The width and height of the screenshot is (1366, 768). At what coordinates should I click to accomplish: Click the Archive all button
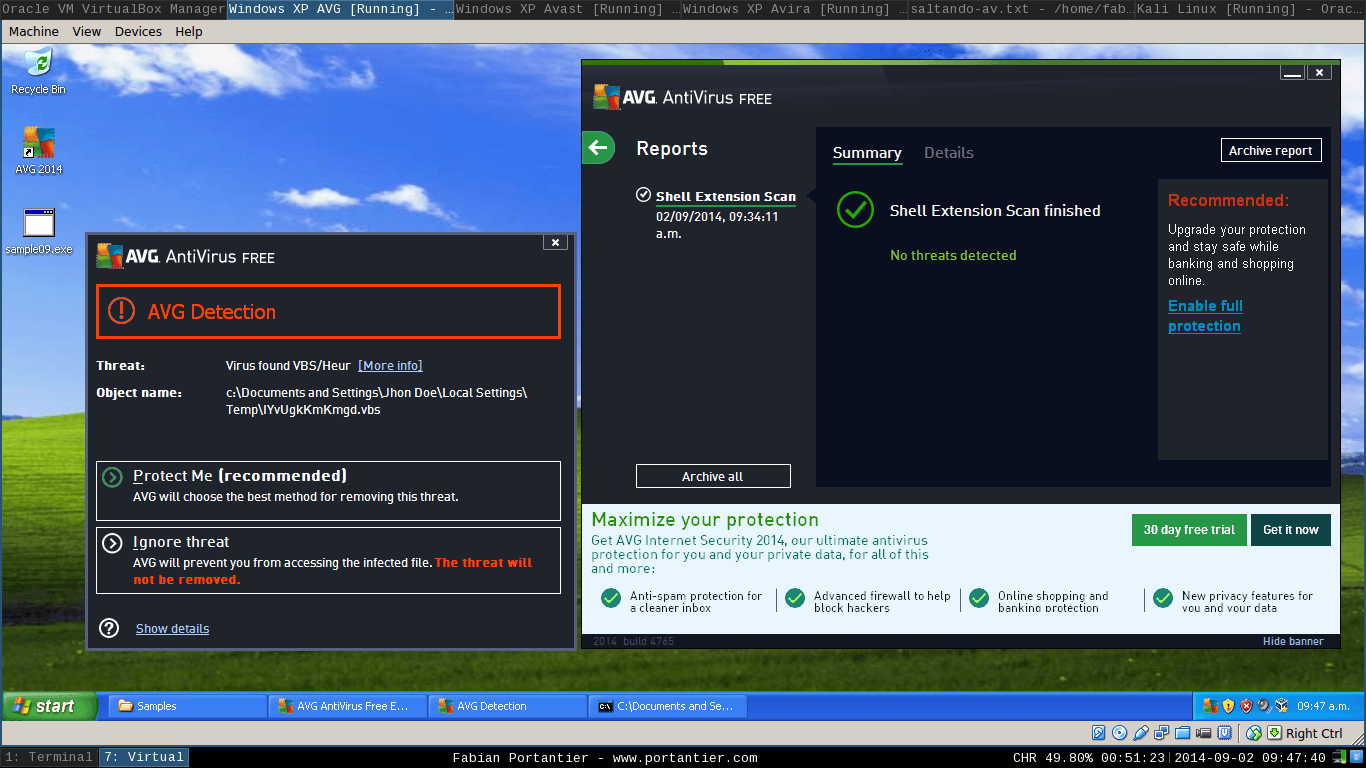click(713, 476)
